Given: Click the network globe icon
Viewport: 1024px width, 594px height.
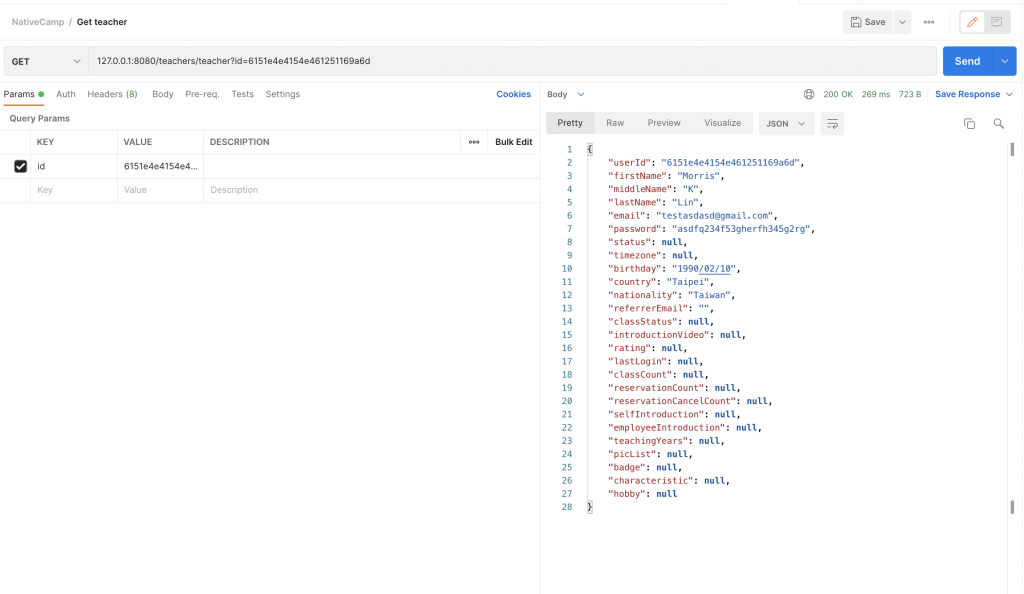Looking at the screenshot, I should 809,94.
